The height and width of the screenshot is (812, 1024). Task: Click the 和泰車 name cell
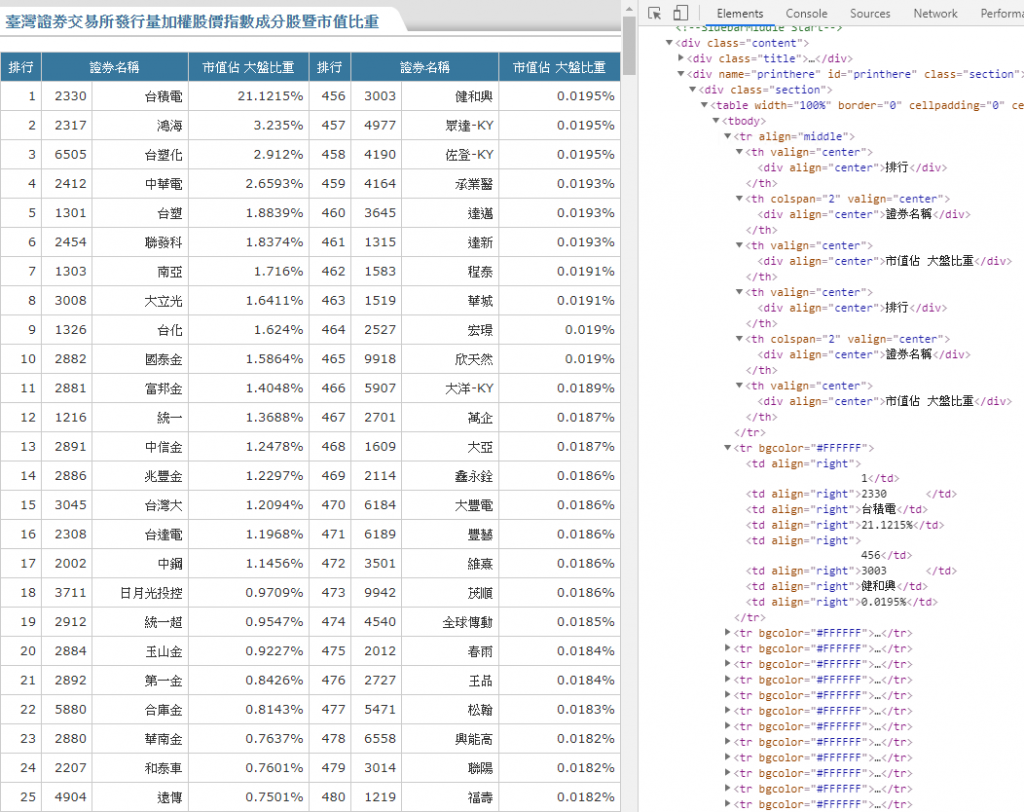(x=140, y=768)
